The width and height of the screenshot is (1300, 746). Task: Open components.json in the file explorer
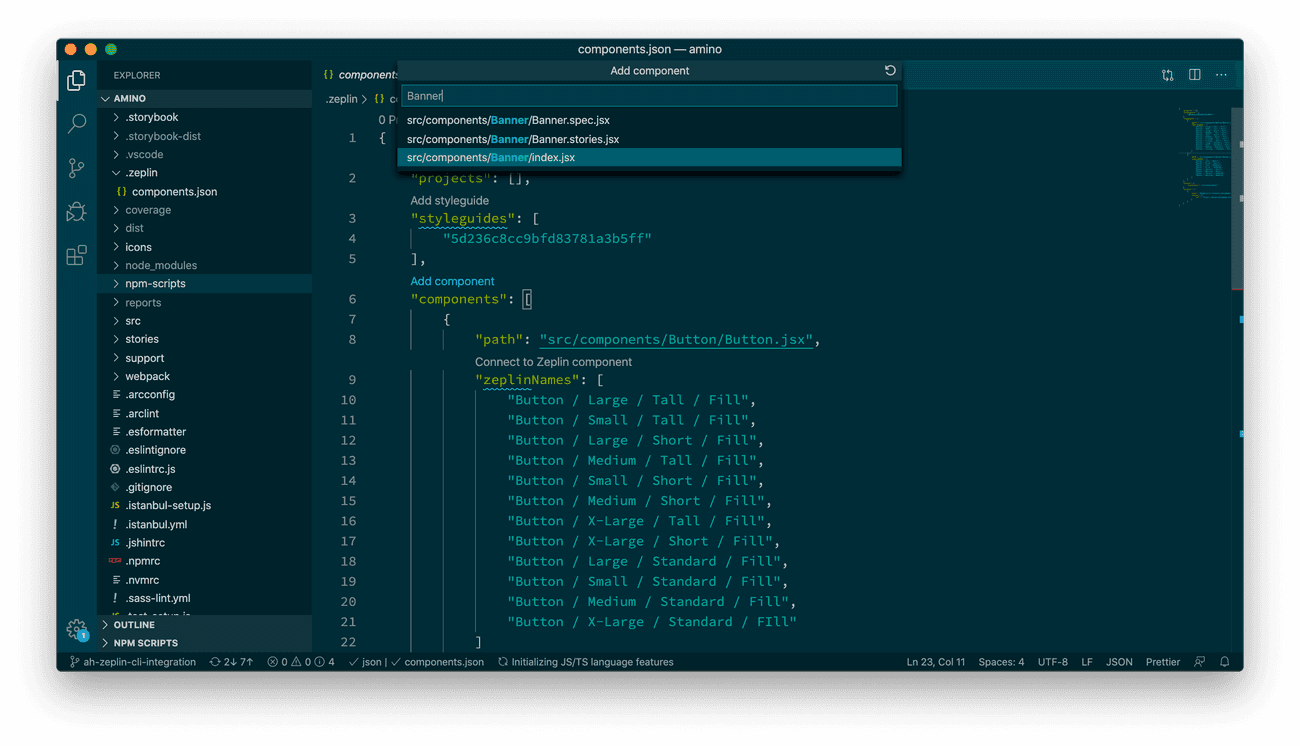click(x=174, y=192)
